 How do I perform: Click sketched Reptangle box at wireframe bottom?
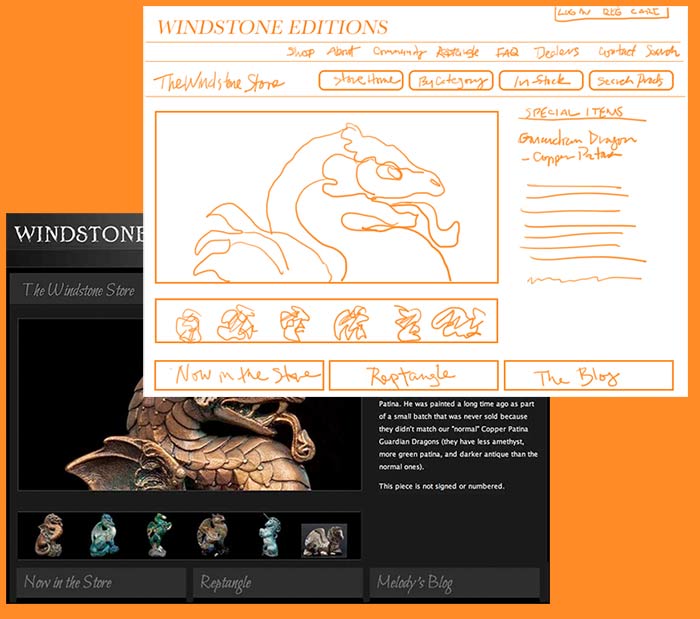(x=413, y=375)
